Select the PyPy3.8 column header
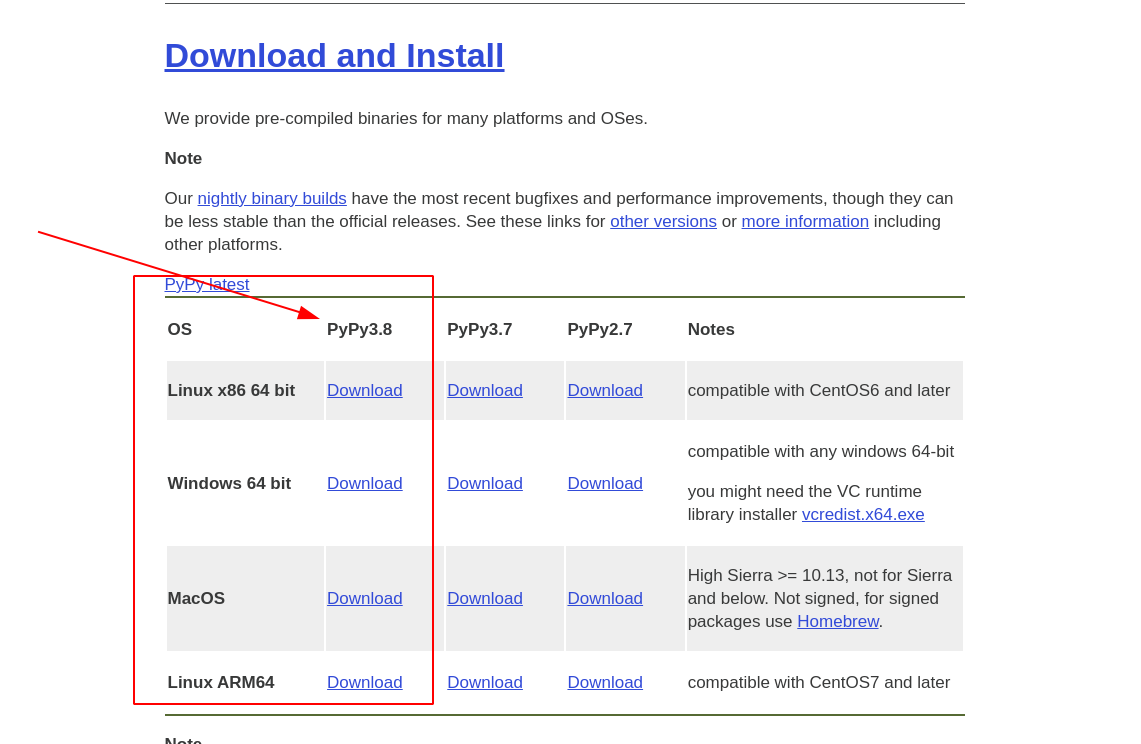The image size is (1141, 744). pos(359,330)
